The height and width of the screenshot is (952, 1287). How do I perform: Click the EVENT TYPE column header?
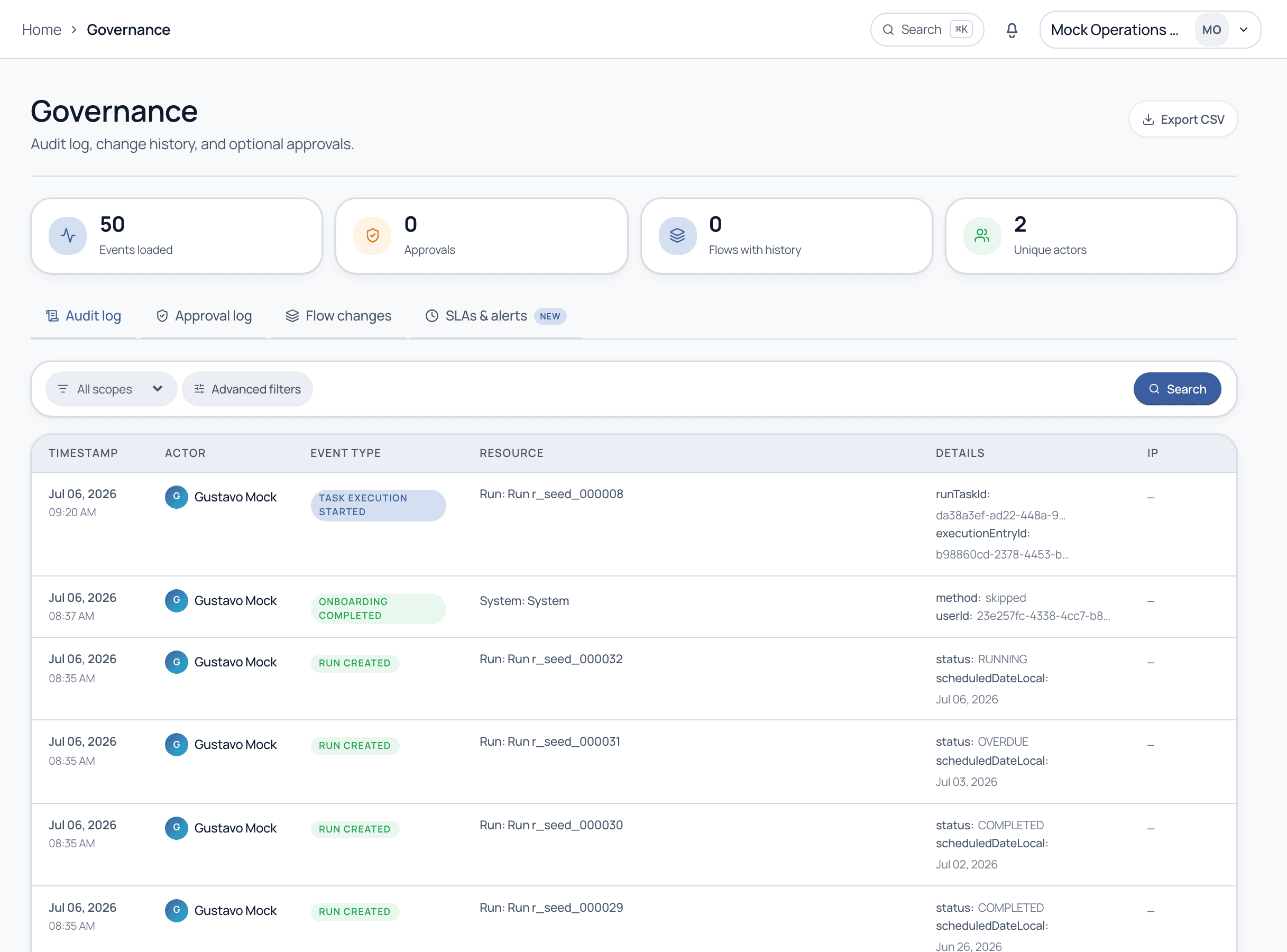(x=346, y=453)
